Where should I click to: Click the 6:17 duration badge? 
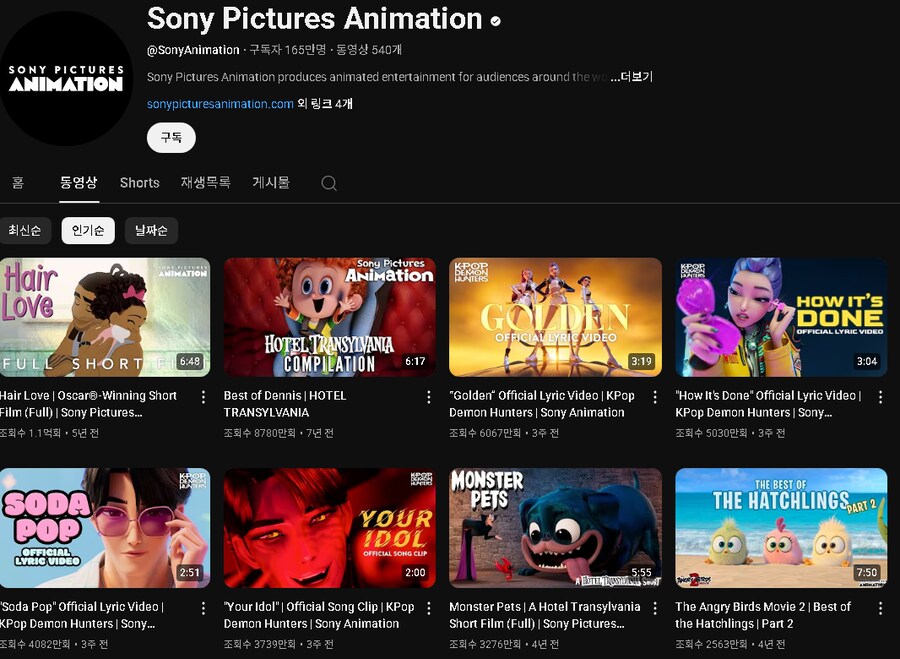(x=415, y=361)
